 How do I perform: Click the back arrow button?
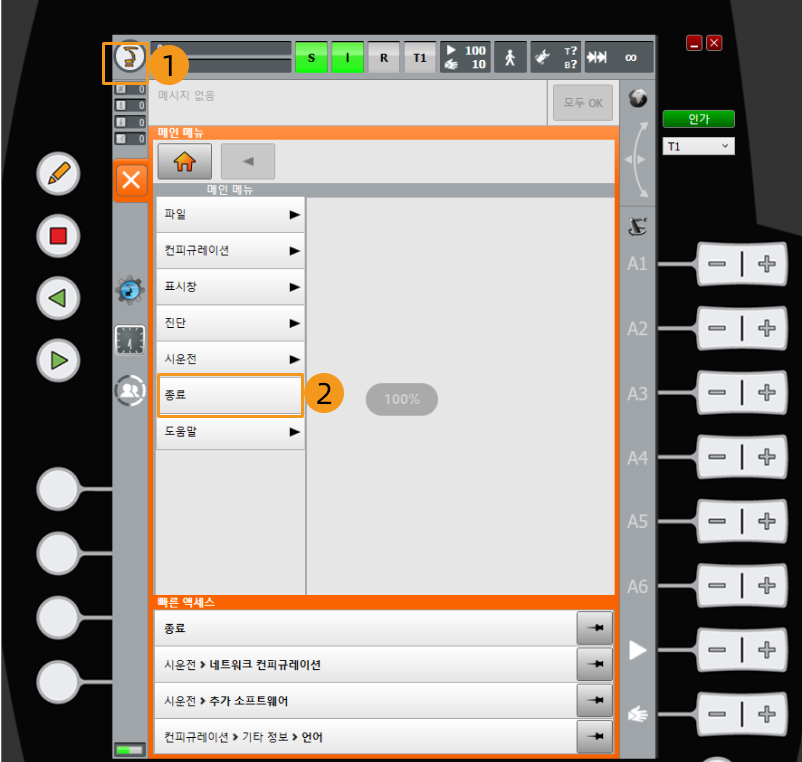(248, 162)
